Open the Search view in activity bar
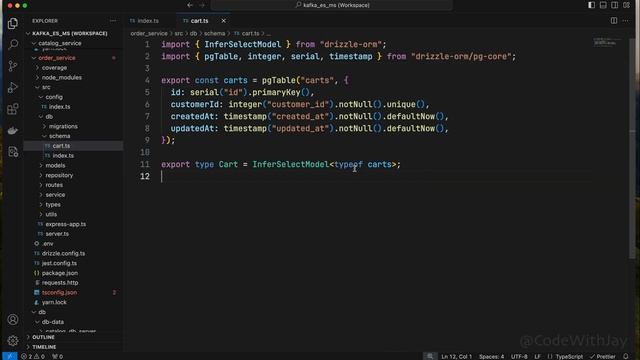The height and width of the screenshot is (360, 640). 13,44
